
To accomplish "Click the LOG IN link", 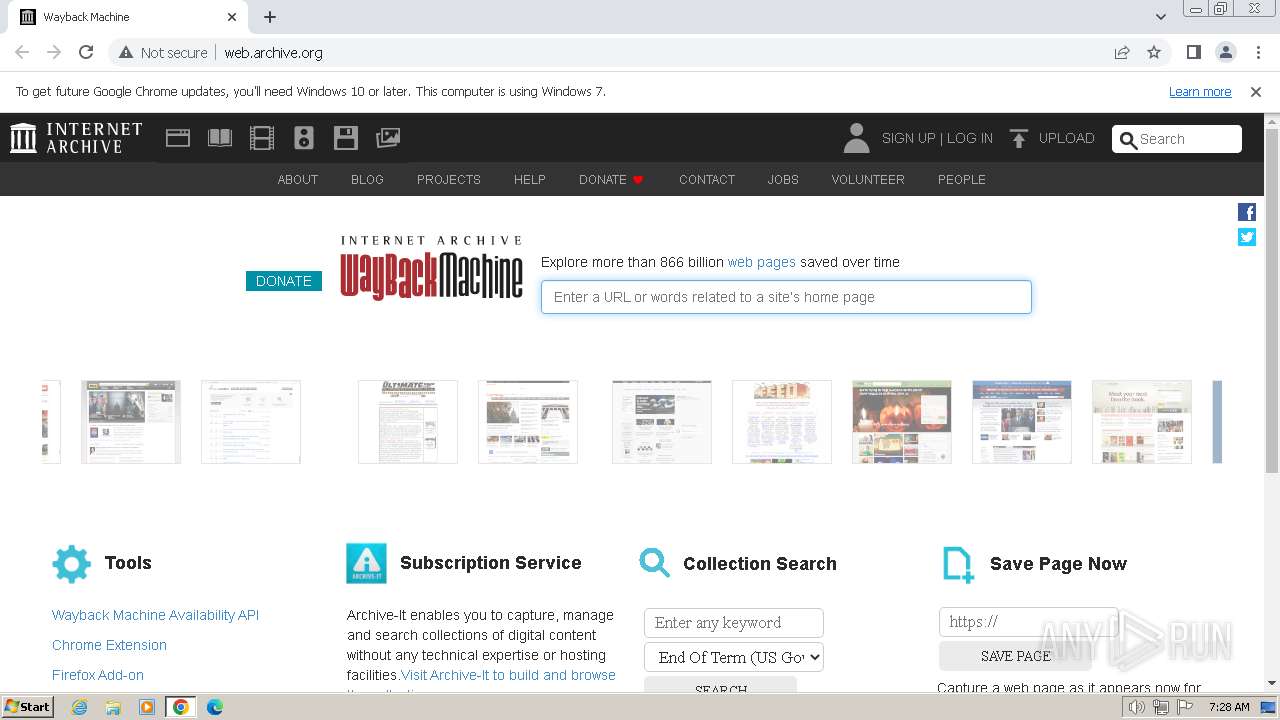I will tap(970, 139).
